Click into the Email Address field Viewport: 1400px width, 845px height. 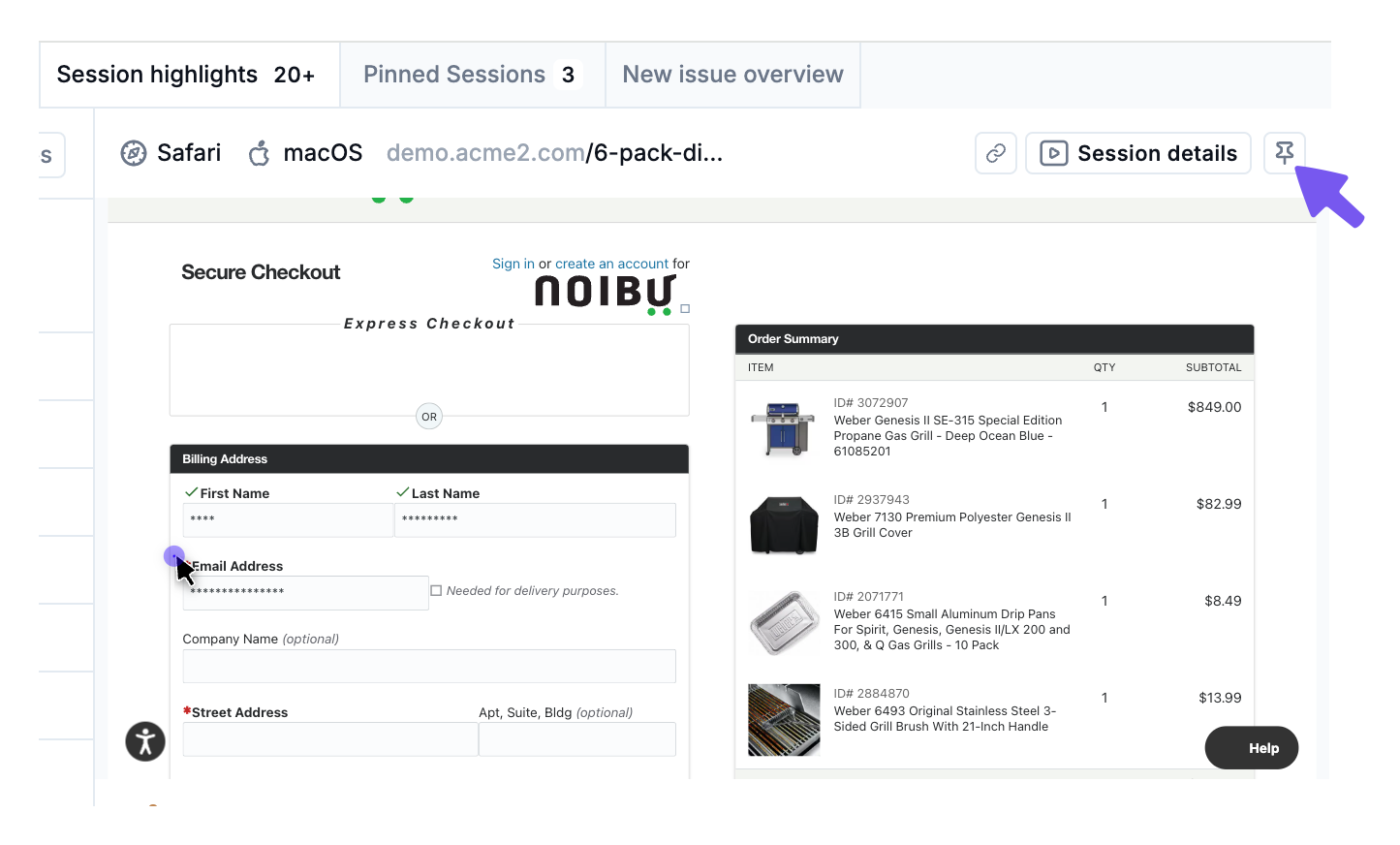tap(306, 593)
